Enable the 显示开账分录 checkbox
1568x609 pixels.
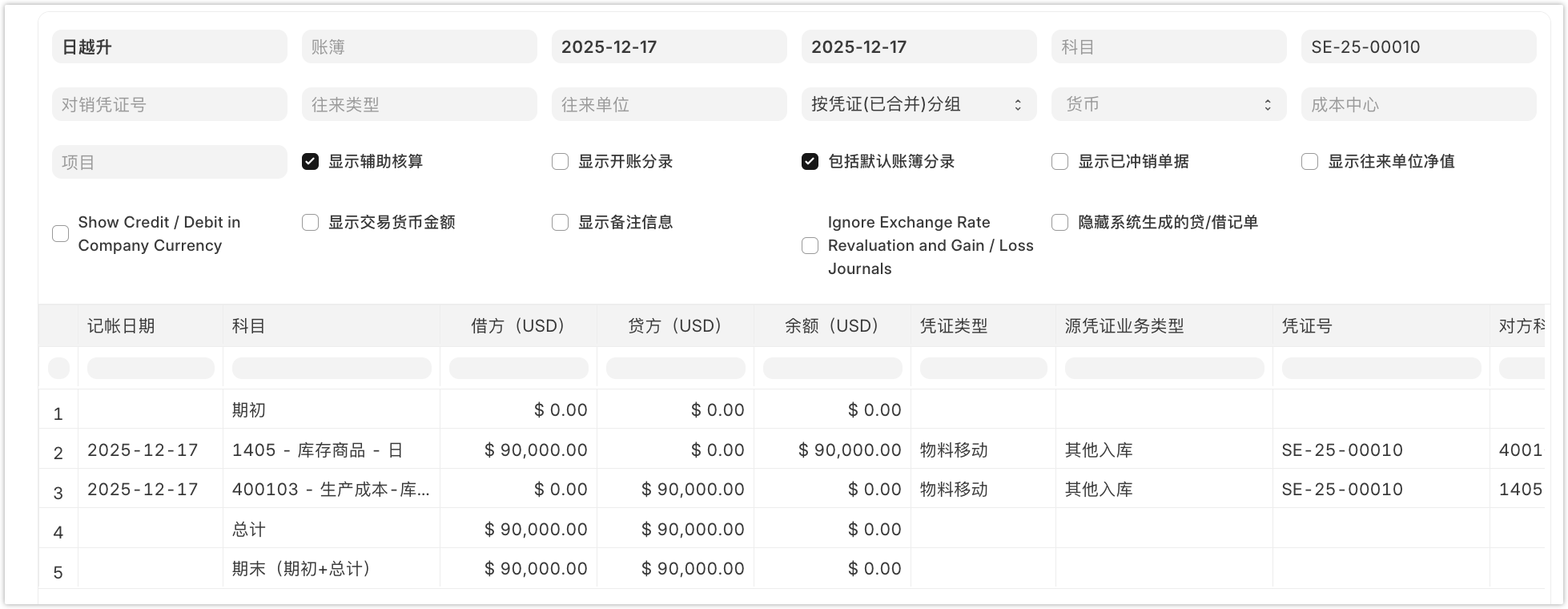click(560, 162)
